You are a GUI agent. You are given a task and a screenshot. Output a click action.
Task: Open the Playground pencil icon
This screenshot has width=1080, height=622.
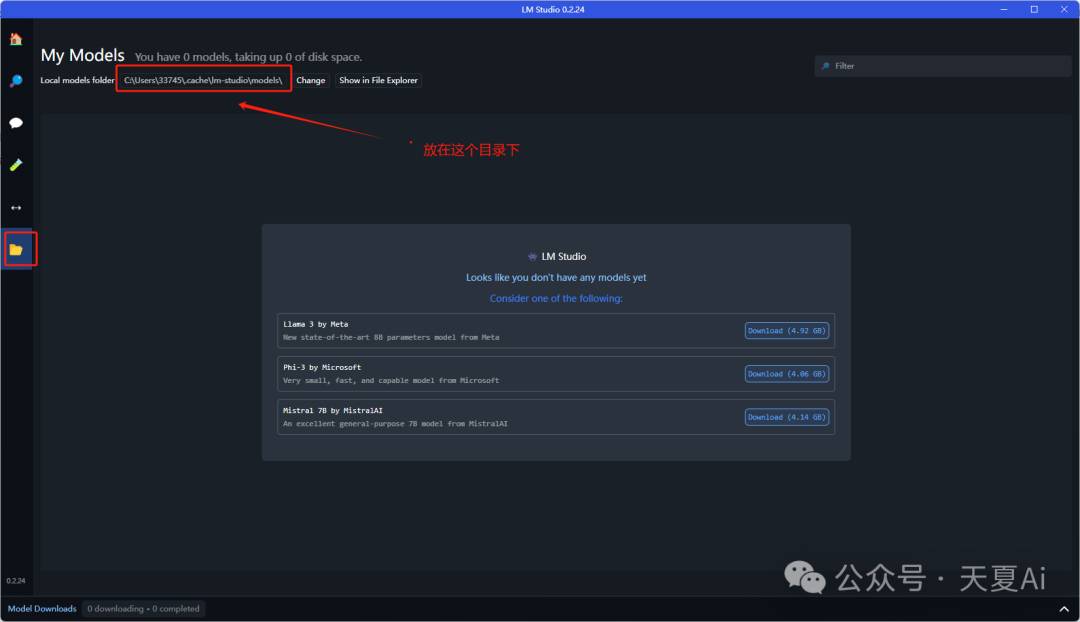point(16,165)
